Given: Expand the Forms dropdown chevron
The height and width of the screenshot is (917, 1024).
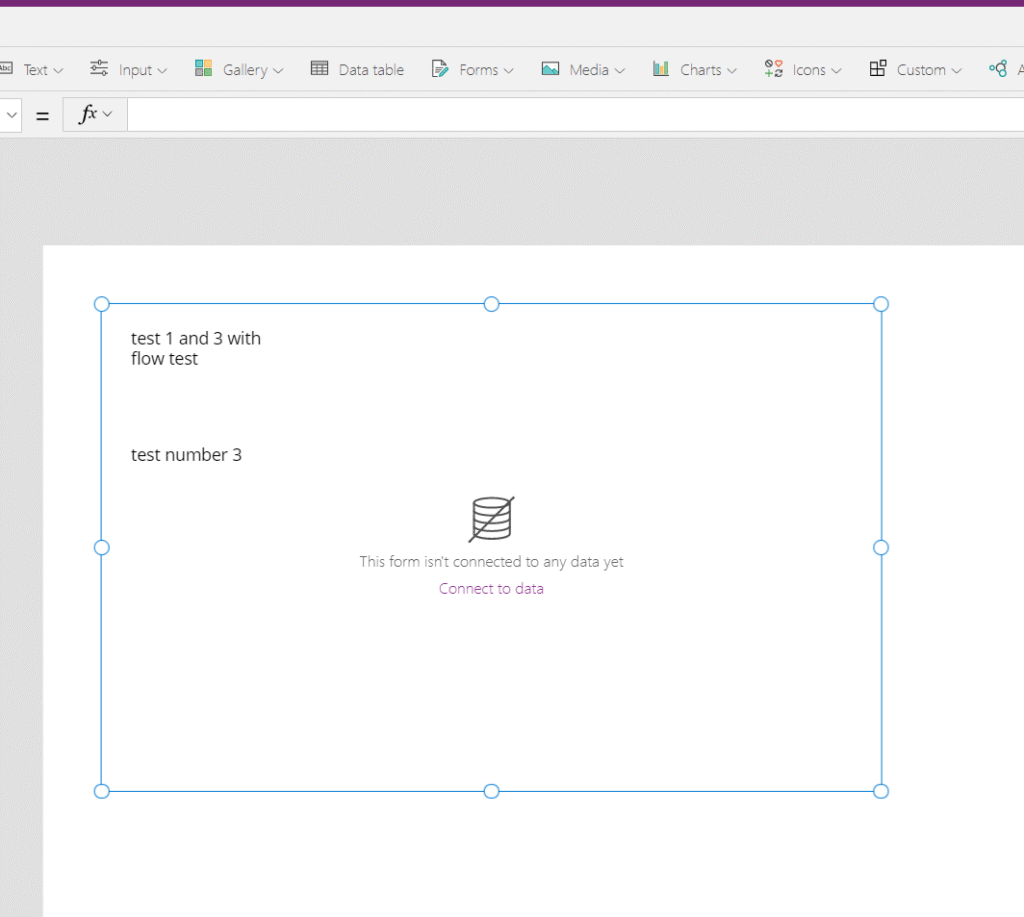Looking at the screenshot, I should (509, 71).
